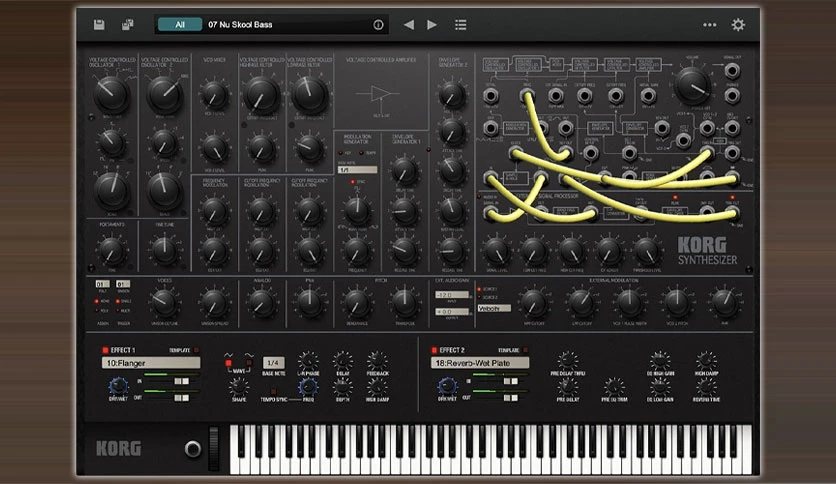Open the three-dot more options menu
This screenshot has width=836, height=484.
pos(710,25)
